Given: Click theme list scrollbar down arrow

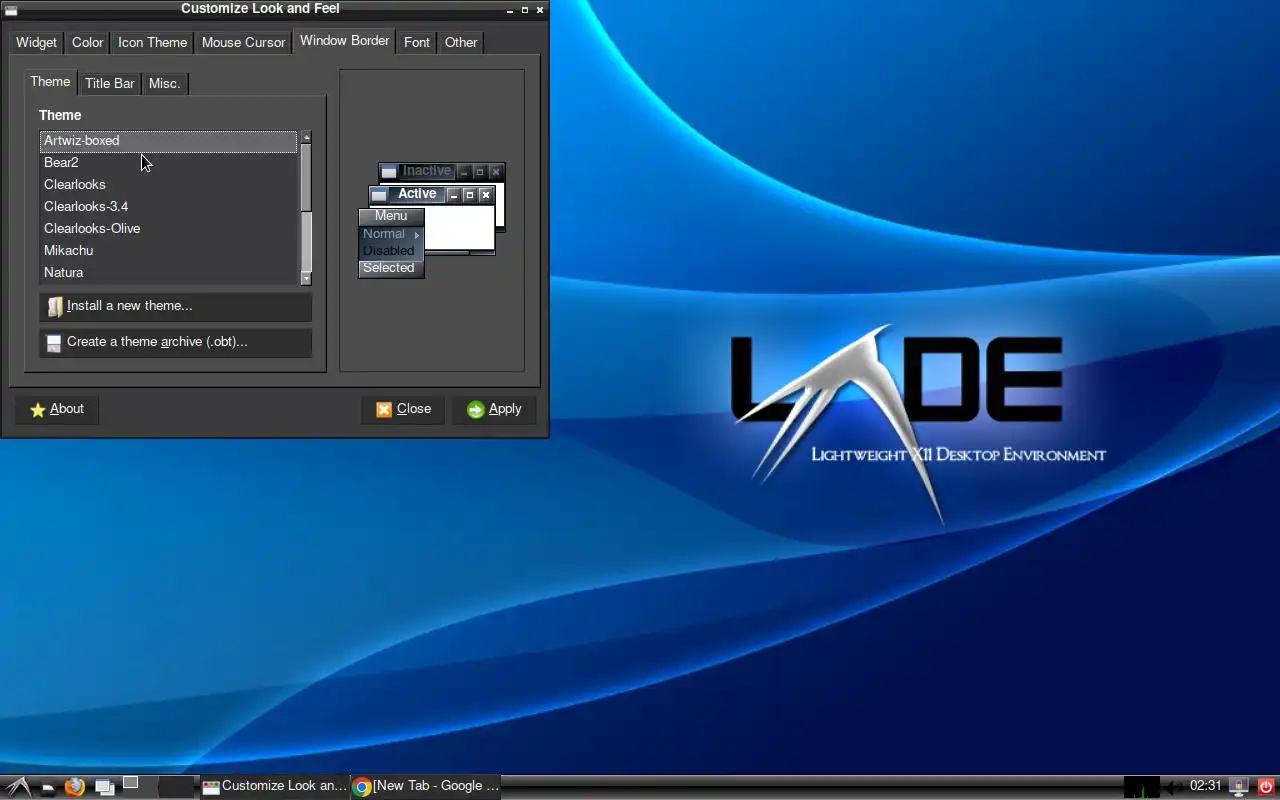Looking at the screenshot, I should [x=306, y=279].
